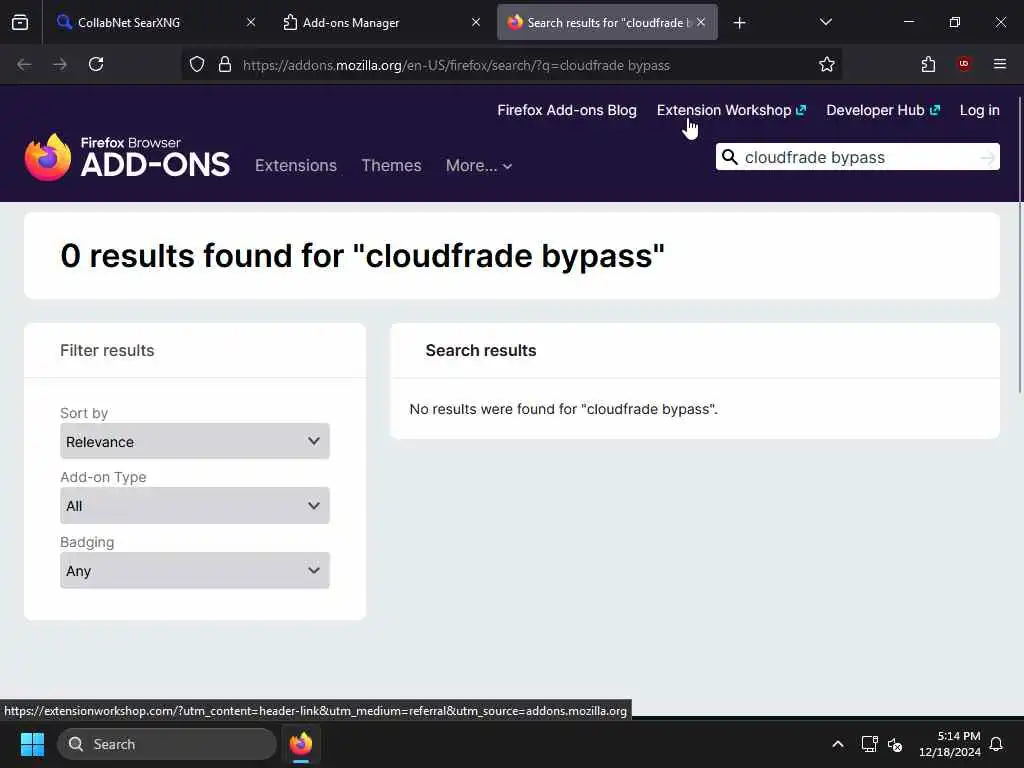1024x768 pixels.
Task: Go forward with the browser forward arrow
Action: [x=60, y=64]
